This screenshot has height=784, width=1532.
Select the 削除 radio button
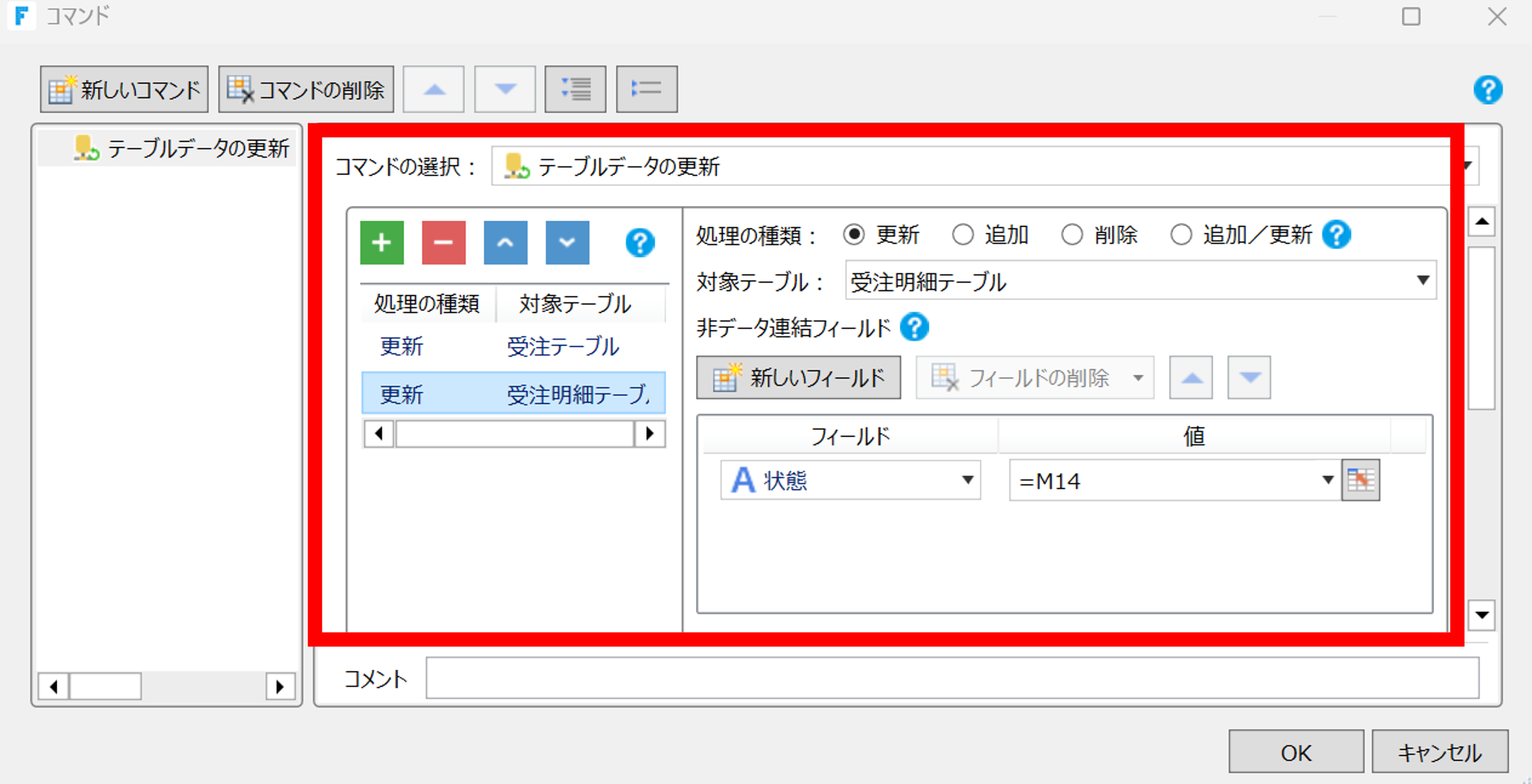1071,235
